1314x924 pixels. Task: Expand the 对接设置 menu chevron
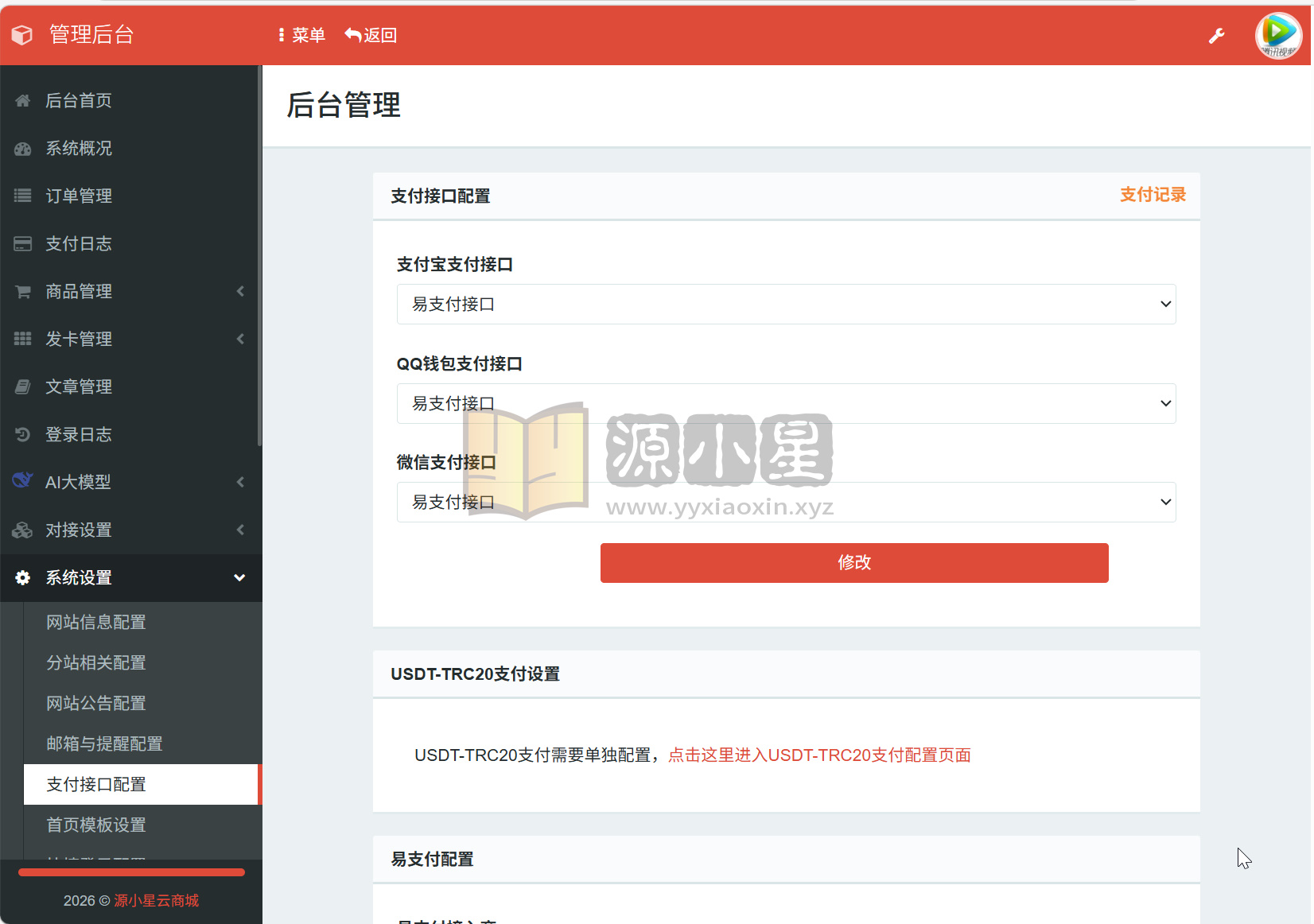pyautogui.click(x=240, y=530)
